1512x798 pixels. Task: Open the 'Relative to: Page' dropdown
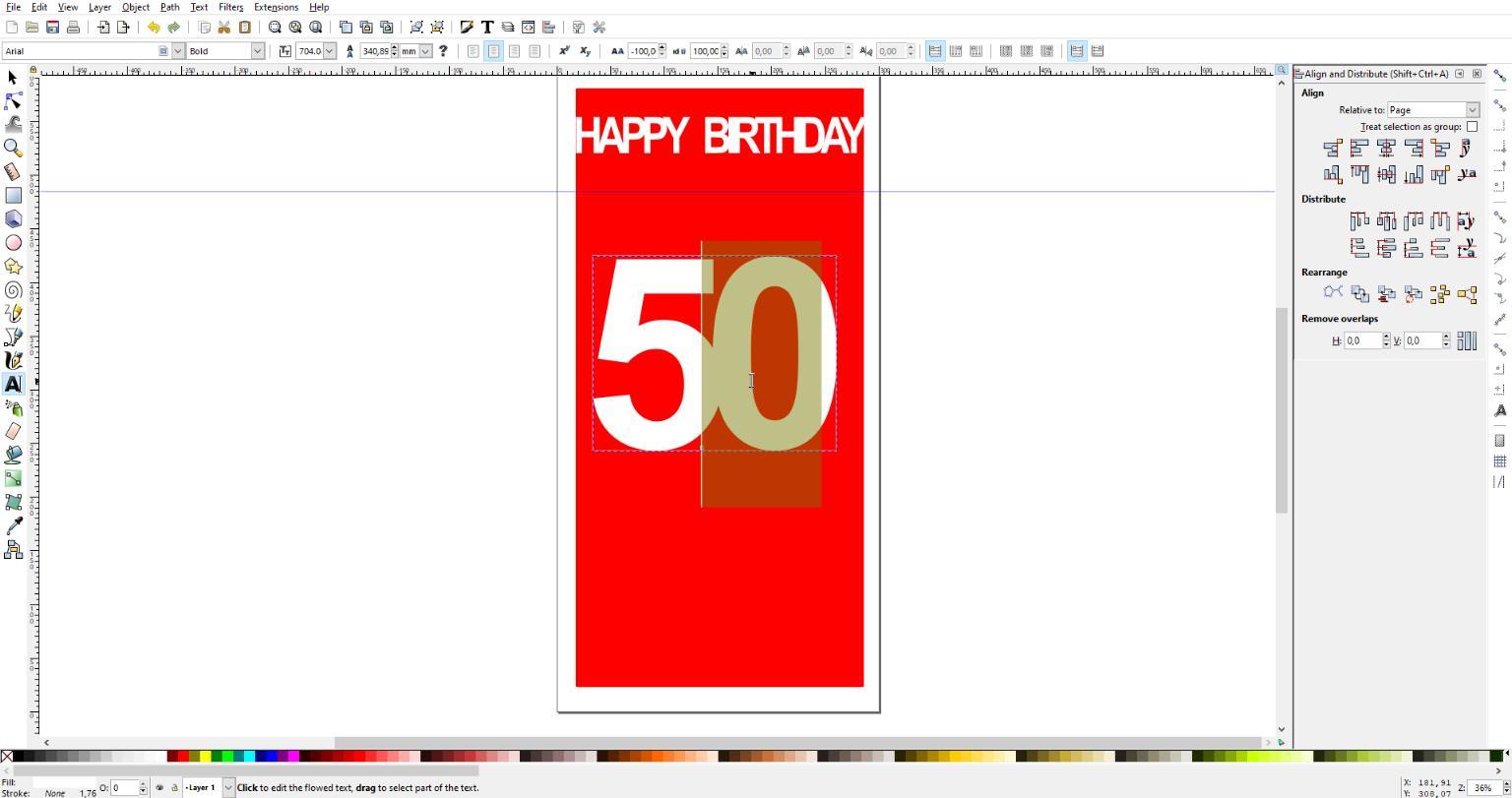(1433, 110)
